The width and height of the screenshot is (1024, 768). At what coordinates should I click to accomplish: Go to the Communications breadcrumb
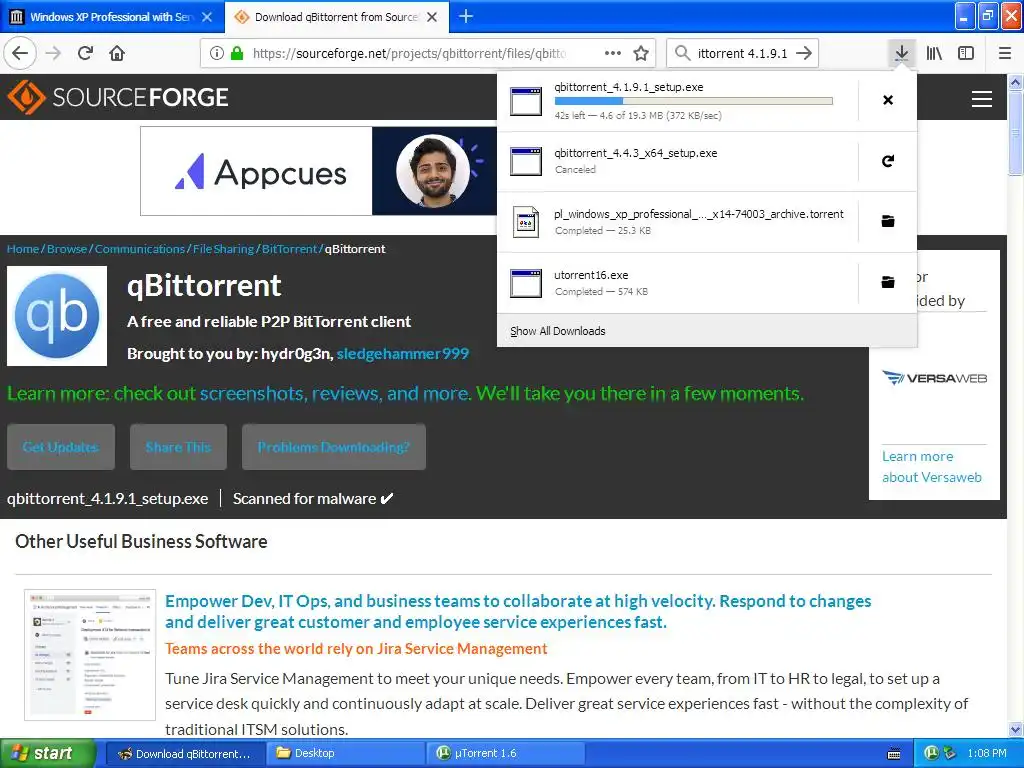[x=140, y=249]
